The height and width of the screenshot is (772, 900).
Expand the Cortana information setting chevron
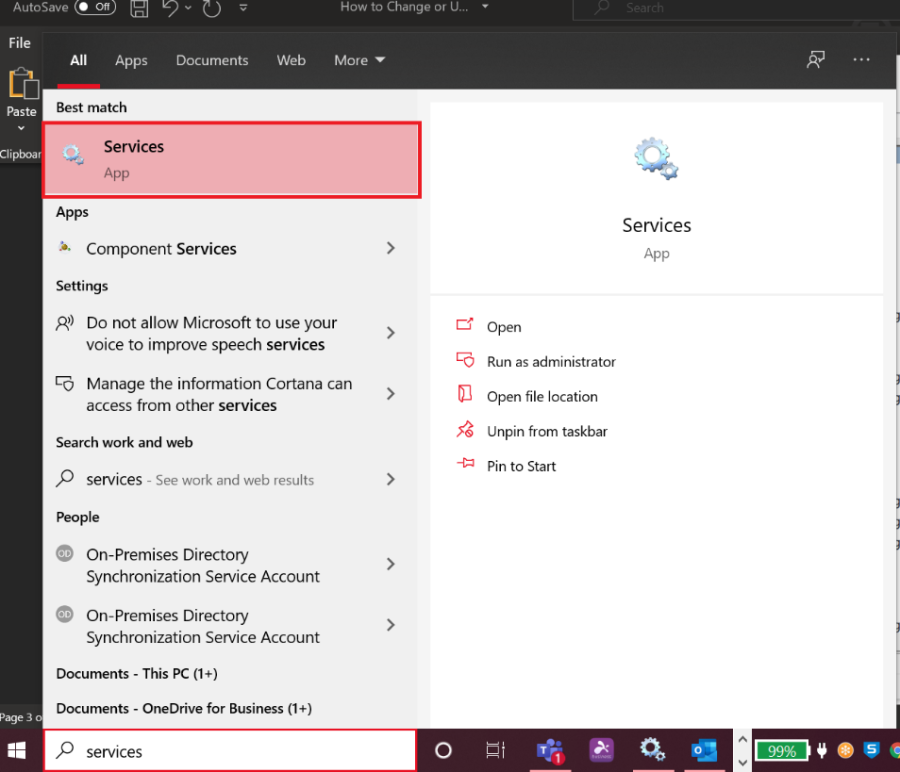(x=391, y=394)
